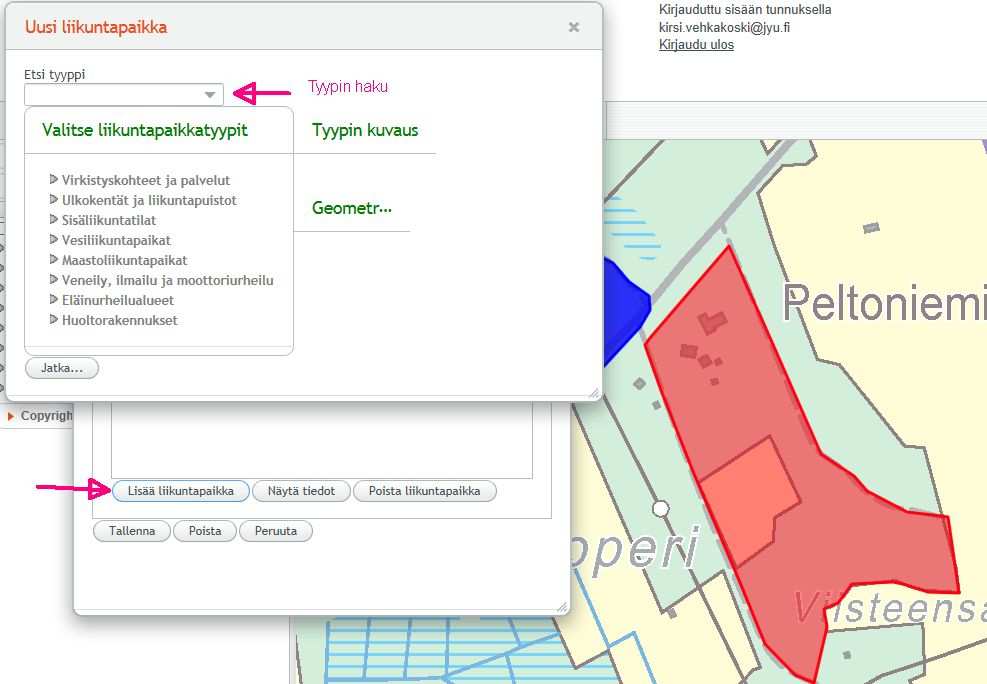Click the Poista liikuntapaikka button

click(424, 491)
